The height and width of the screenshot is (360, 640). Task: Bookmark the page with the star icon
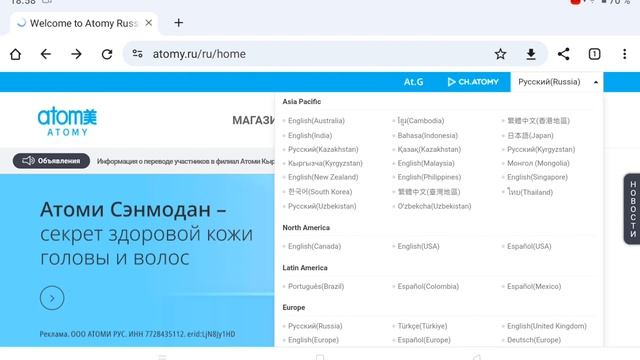click(500, 54)
